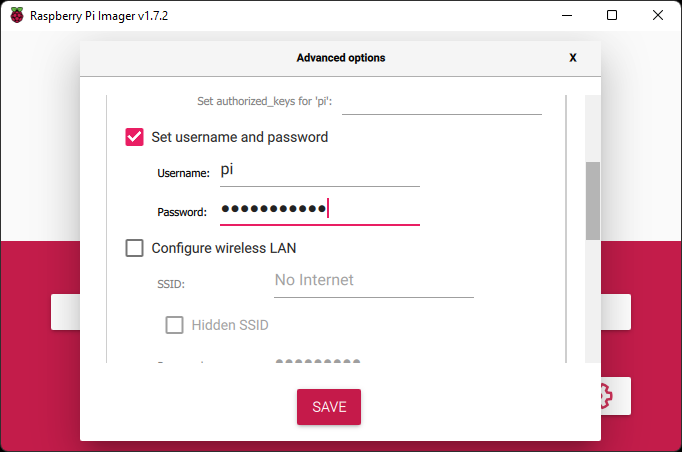682x452 pixels.
Task: Click the partially visible wireless password field
Action: click(374, 361)
